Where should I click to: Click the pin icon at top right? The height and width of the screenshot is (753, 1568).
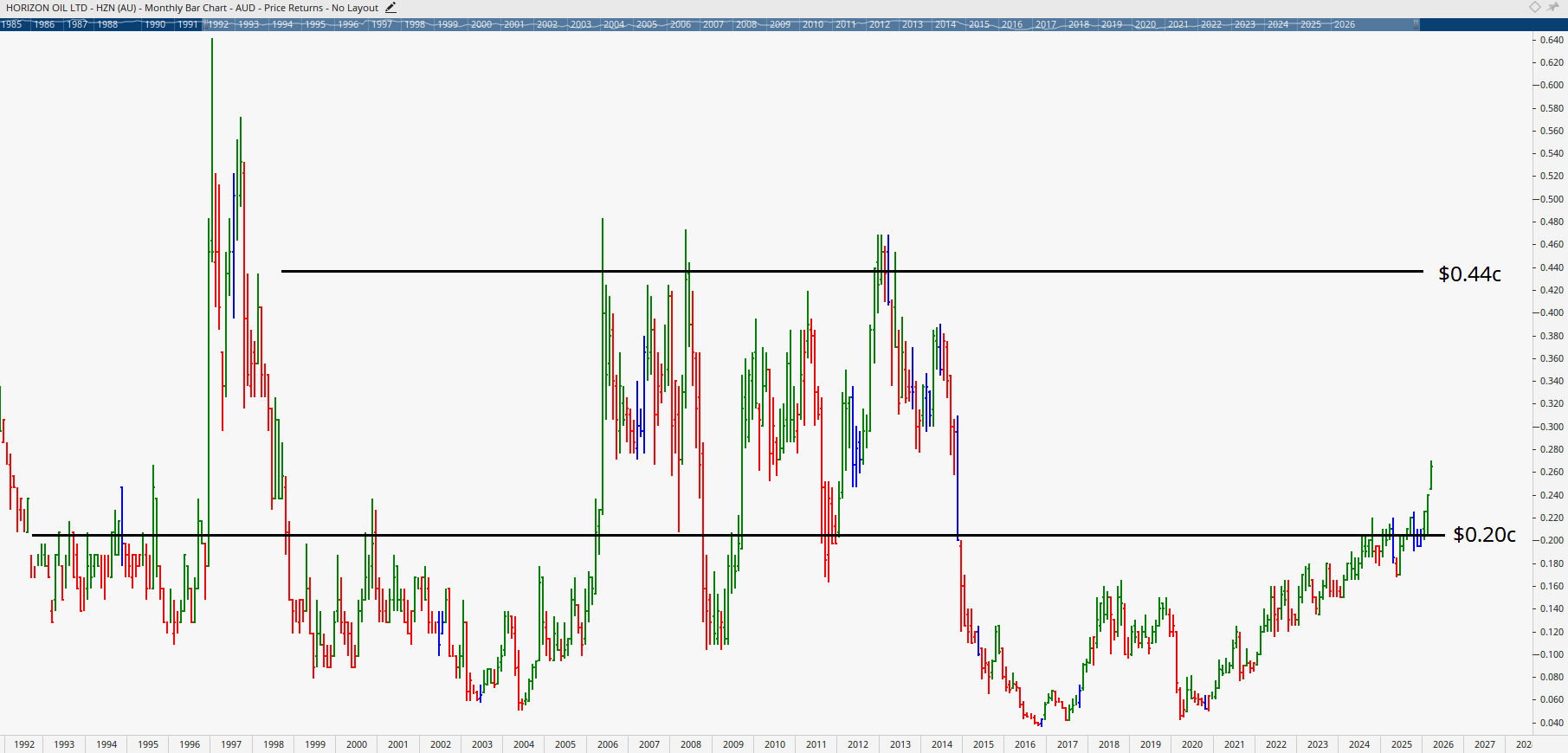(1553, 7)
